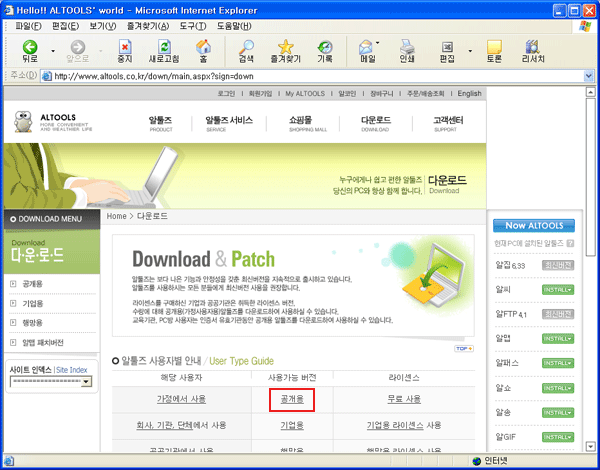Open 공개용 in the Download menu sidebar
Image resolution: width=600 pixels, height=470 pixels.
pos(33,284)
